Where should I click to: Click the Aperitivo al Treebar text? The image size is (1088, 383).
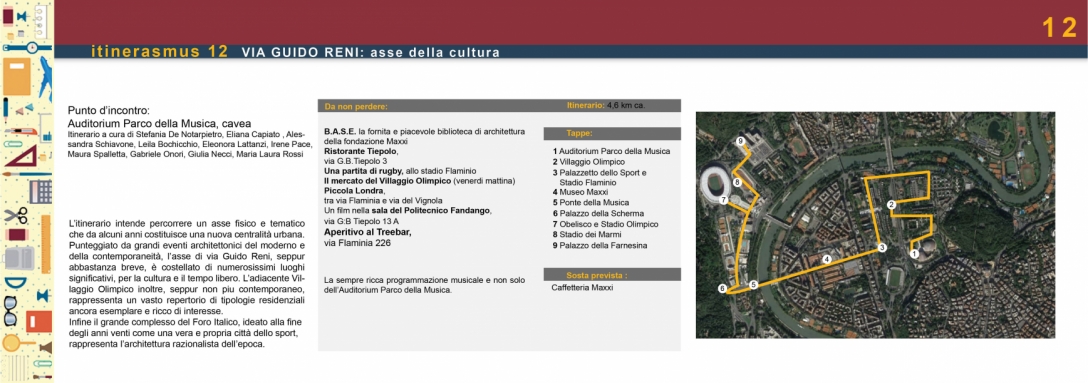368,232
